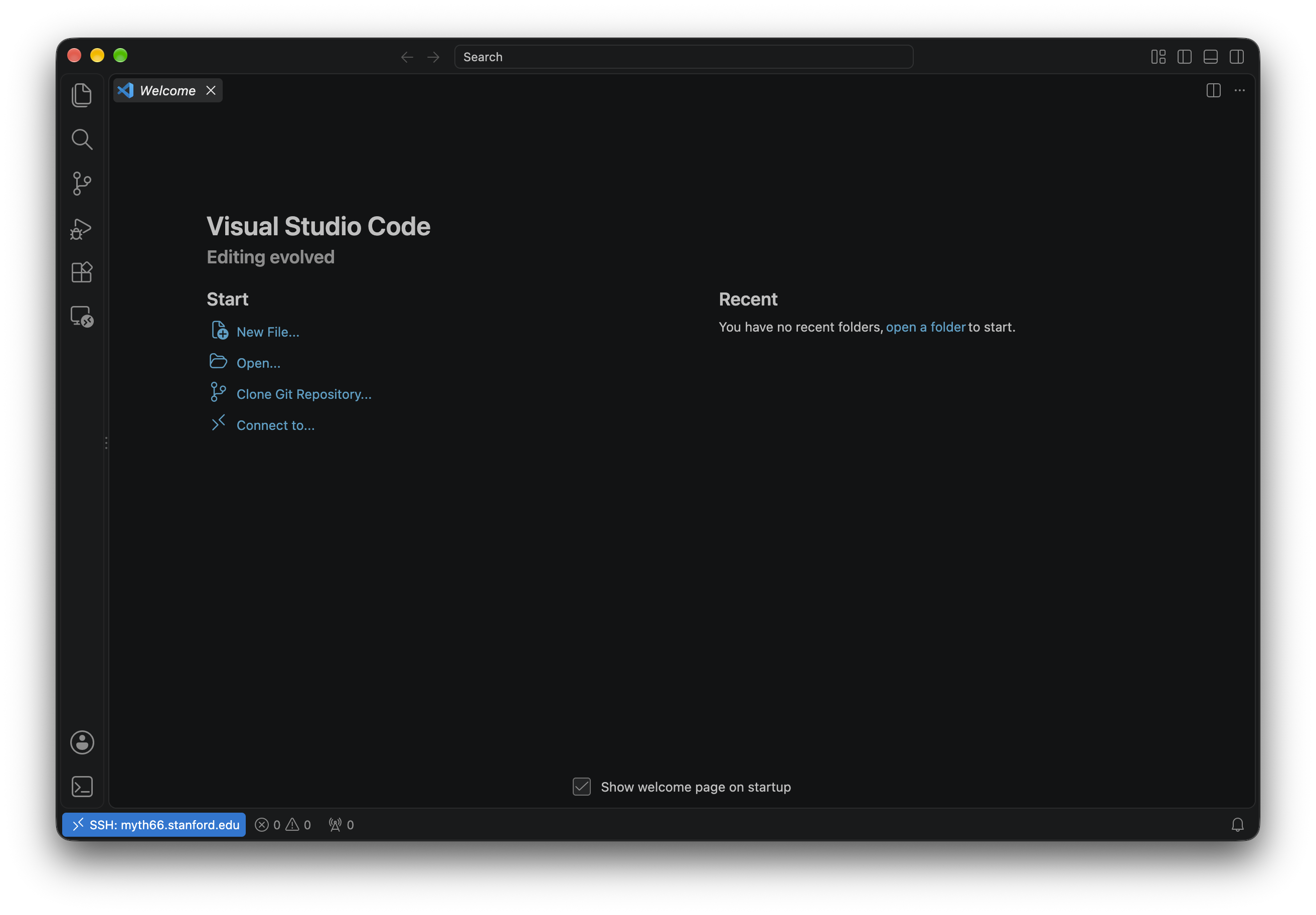Uncheck Show welcome page on startup

click(x=582, y=787)
